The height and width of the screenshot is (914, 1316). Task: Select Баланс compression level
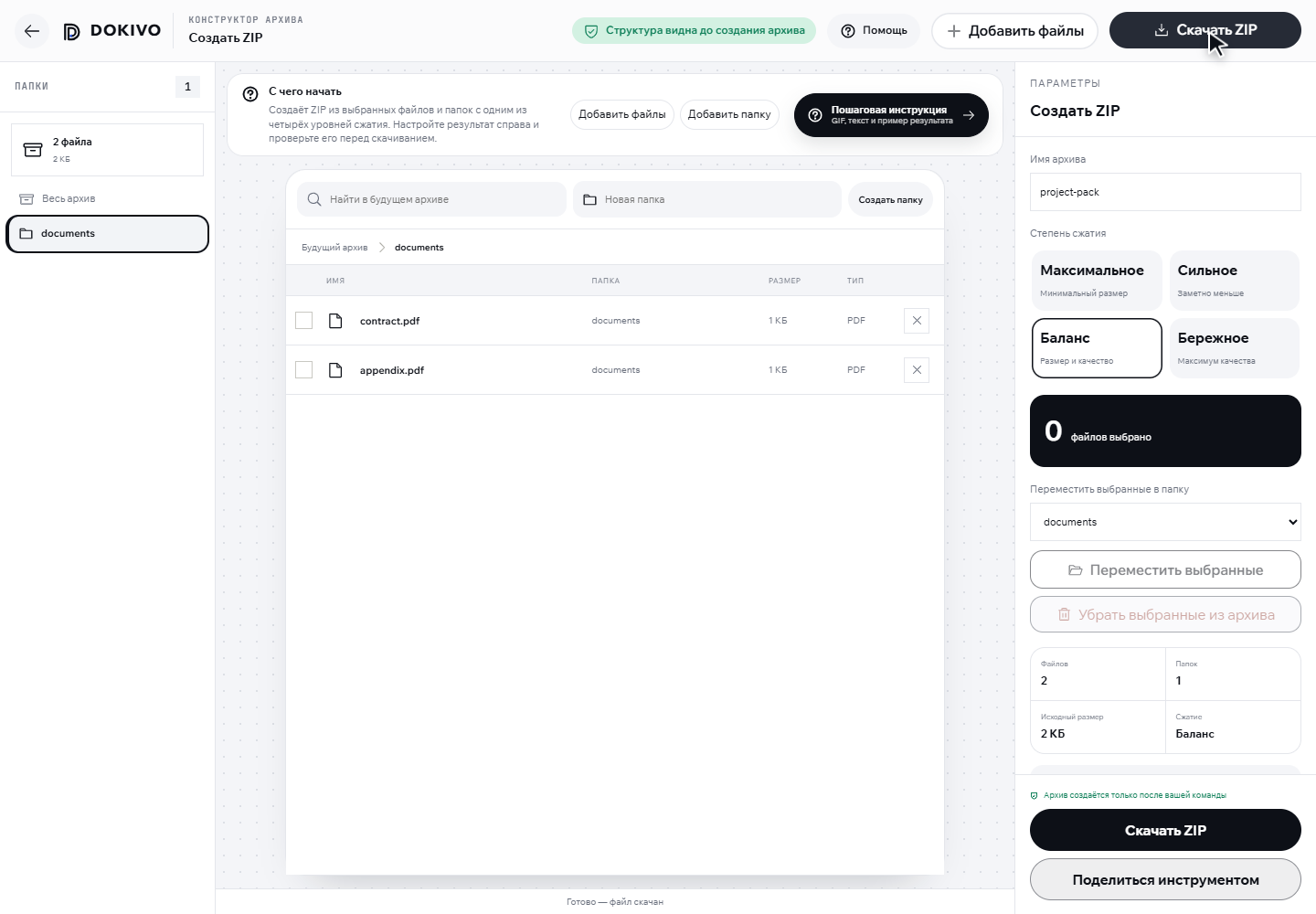point(1097,348)
